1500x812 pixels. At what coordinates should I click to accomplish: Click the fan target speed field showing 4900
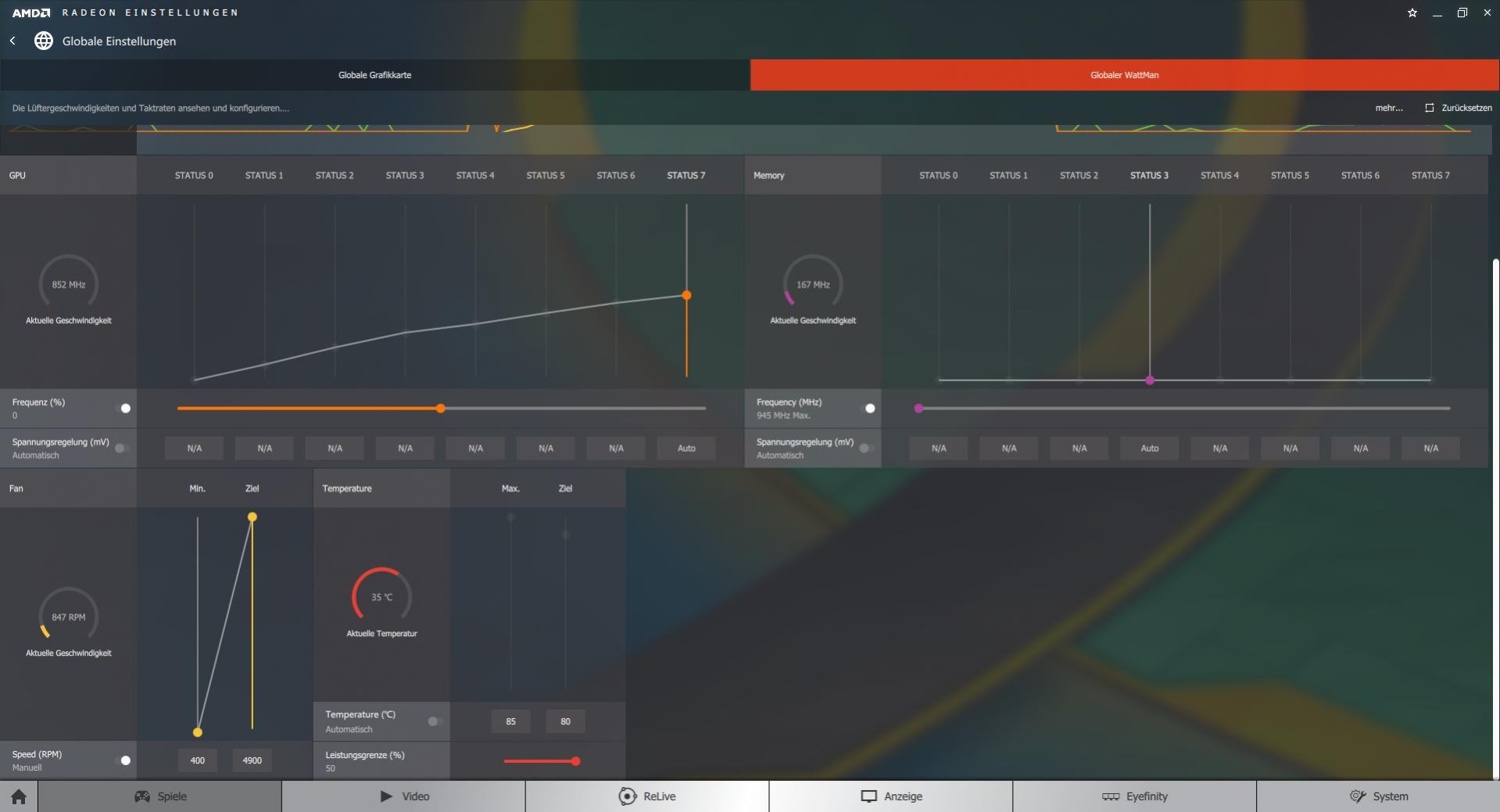(252, 760)
